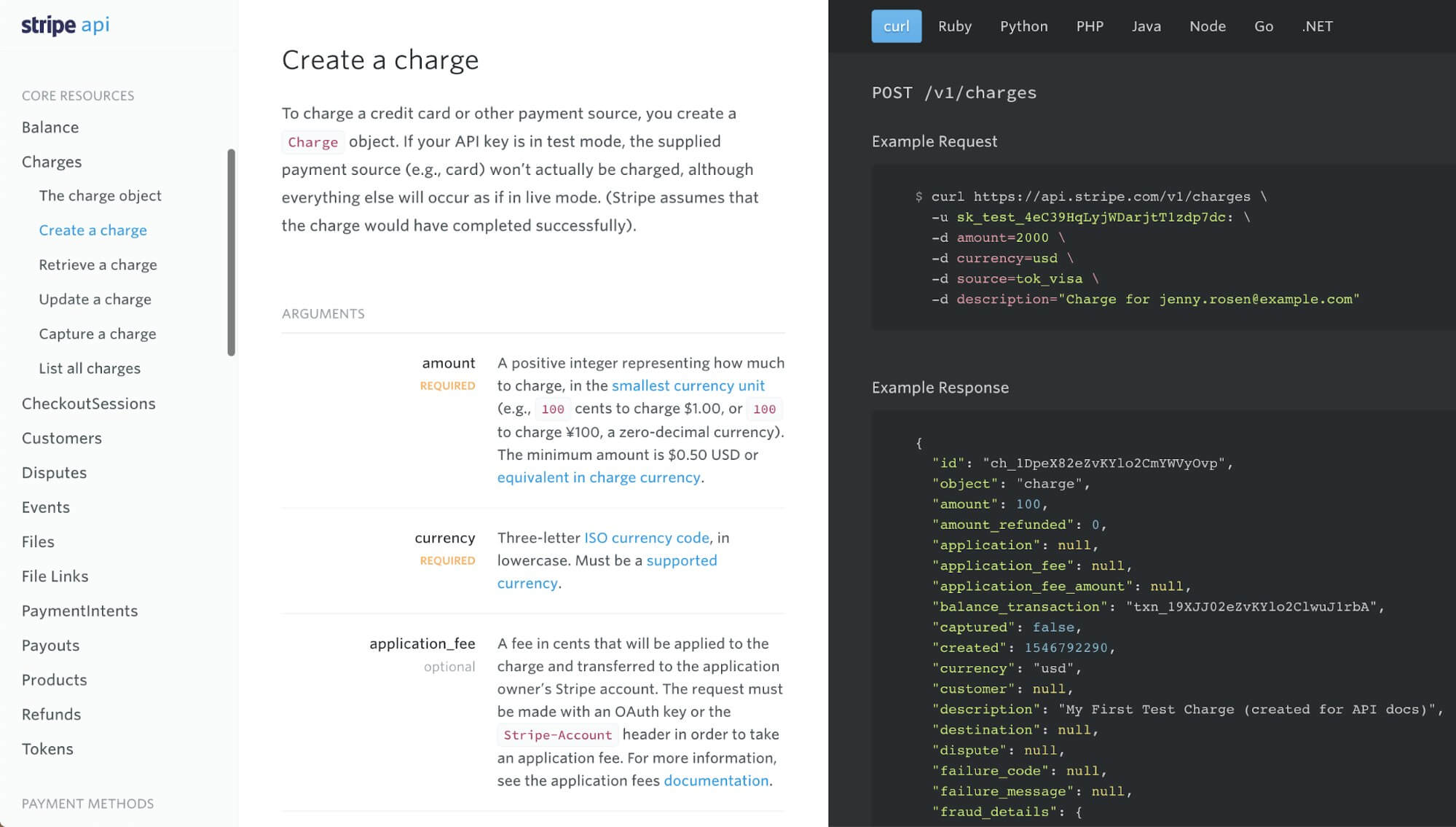The height and width of the screenshot is (827, 1456).
Task: Expand the PAYMENT METHODS section
Action: tap(88, 803)
